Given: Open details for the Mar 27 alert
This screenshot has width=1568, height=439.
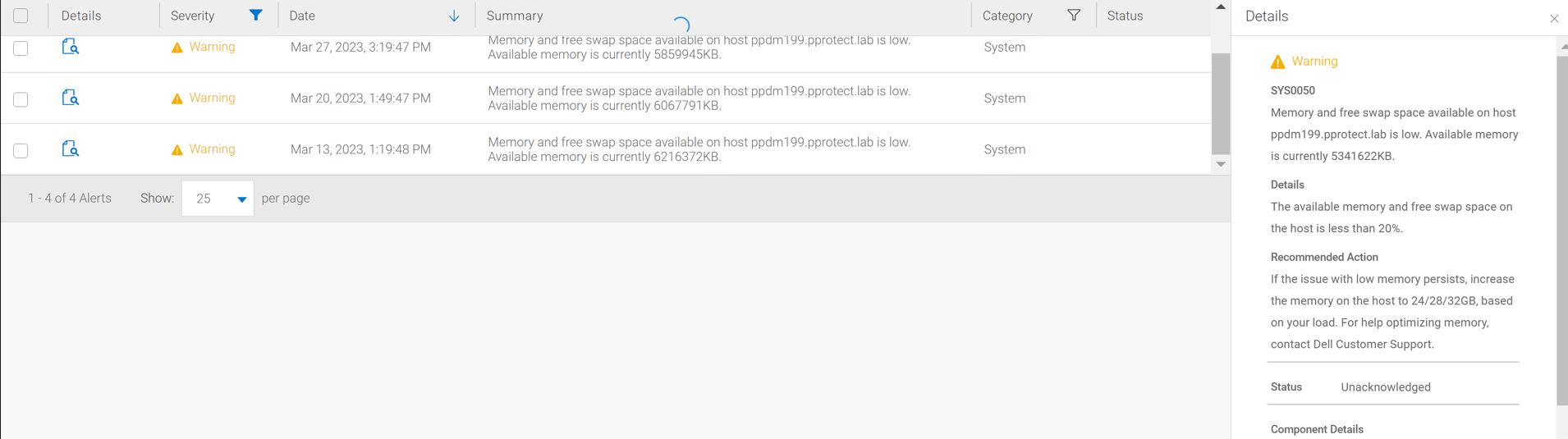Looking at the screenshot, I should (71, 47).
